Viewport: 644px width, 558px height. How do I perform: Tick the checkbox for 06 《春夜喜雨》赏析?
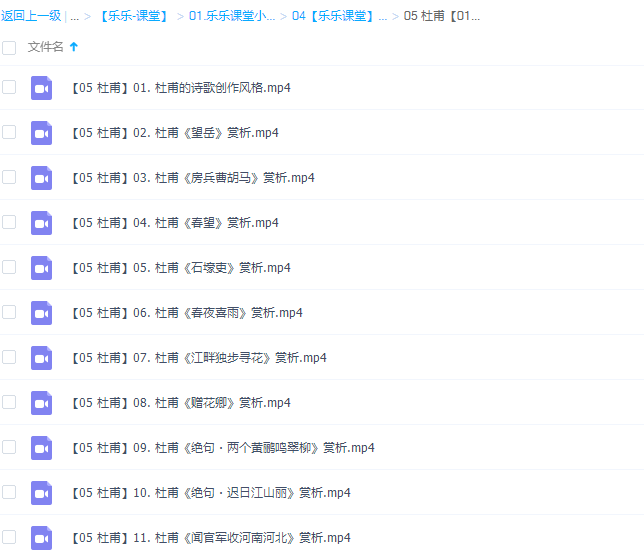pyautogui.click(x=9, y=312)
